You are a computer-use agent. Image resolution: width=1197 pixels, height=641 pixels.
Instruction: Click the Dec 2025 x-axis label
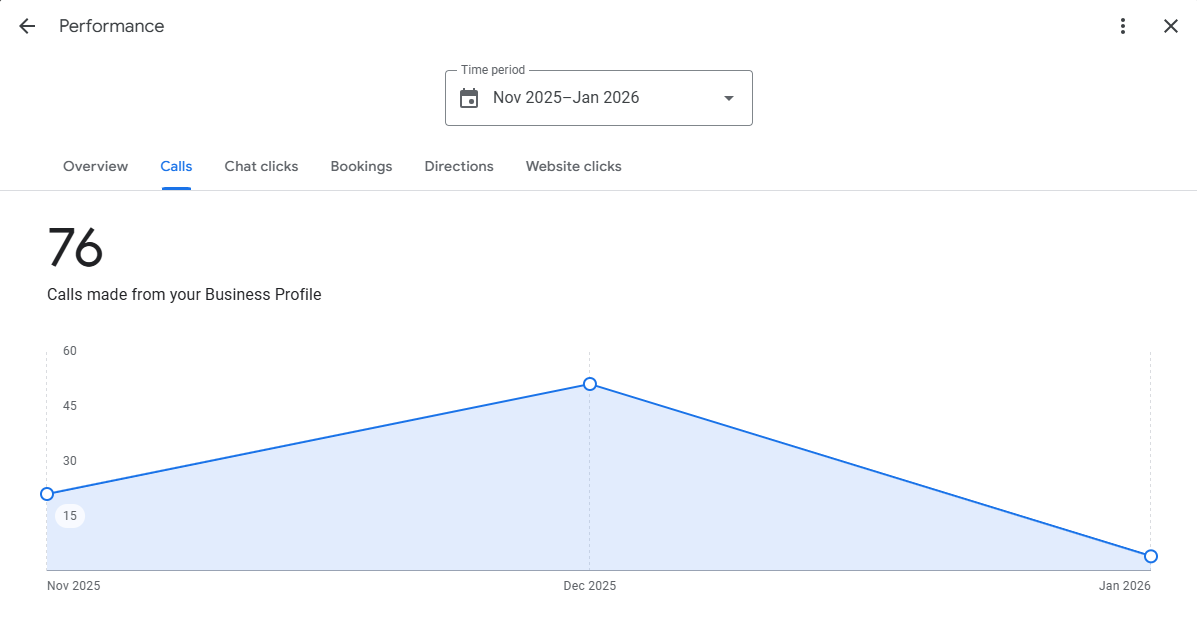(x=590, y=586)
